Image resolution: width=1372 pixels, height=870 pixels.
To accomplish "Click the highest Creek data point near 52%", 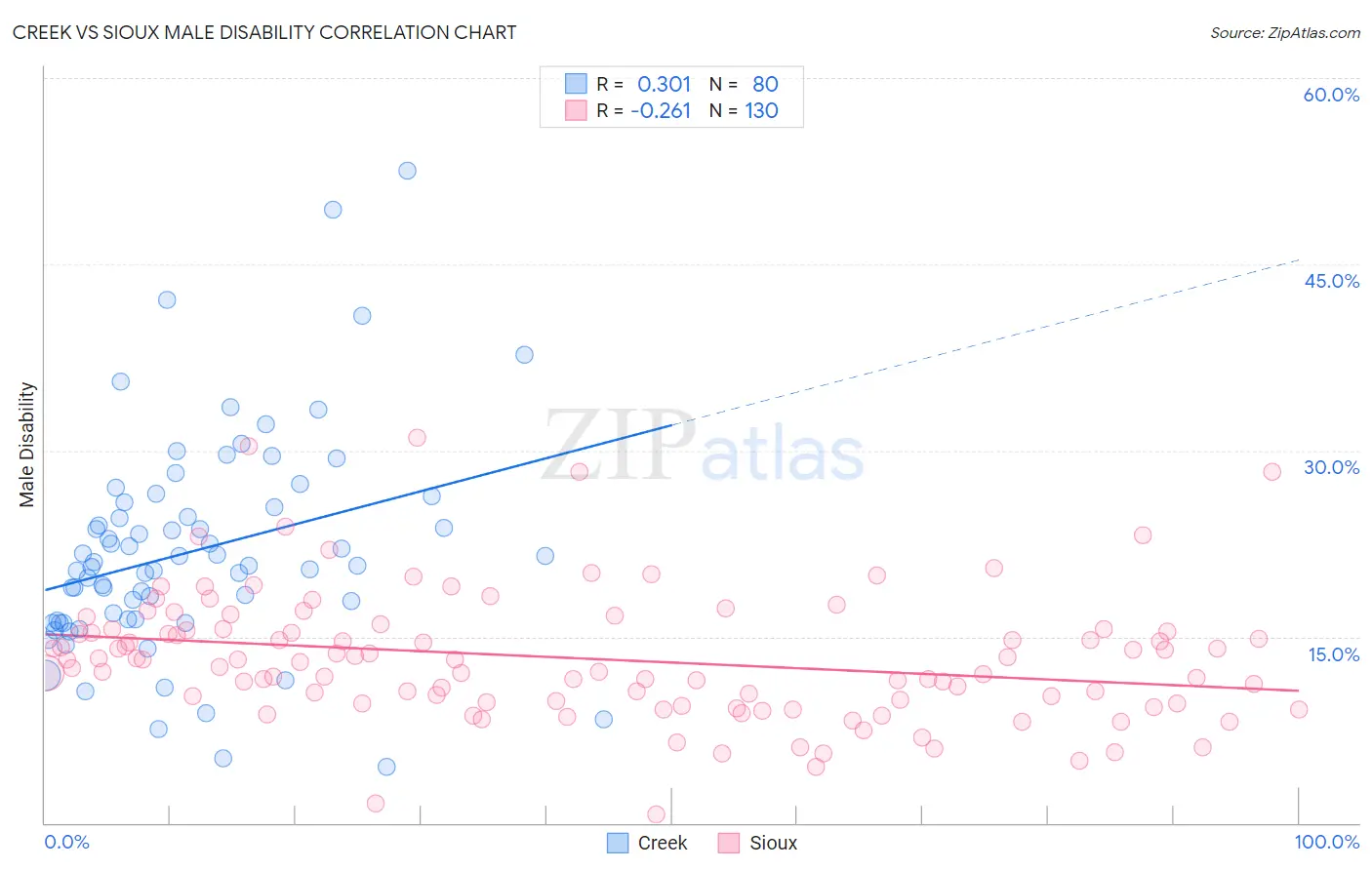I will tap(407, 171).
